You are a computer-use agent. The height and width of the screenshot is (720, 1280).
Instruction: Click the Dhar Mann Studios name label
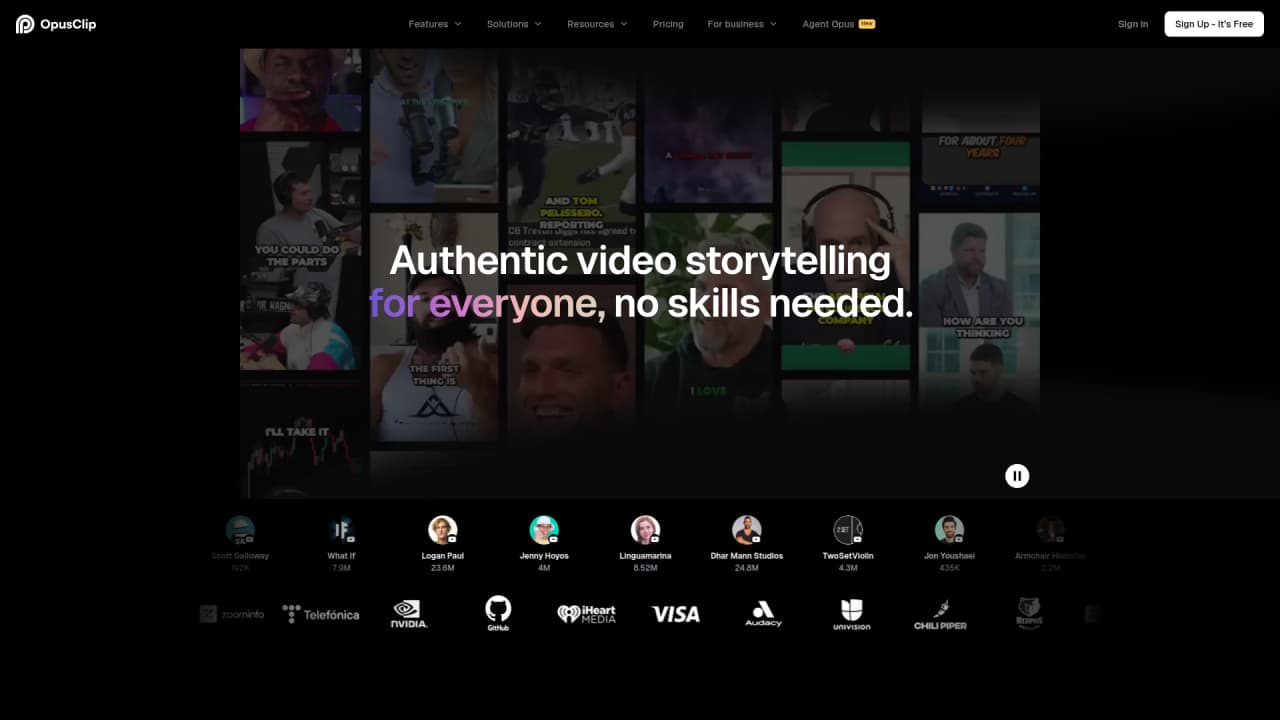tap(747, 556)
